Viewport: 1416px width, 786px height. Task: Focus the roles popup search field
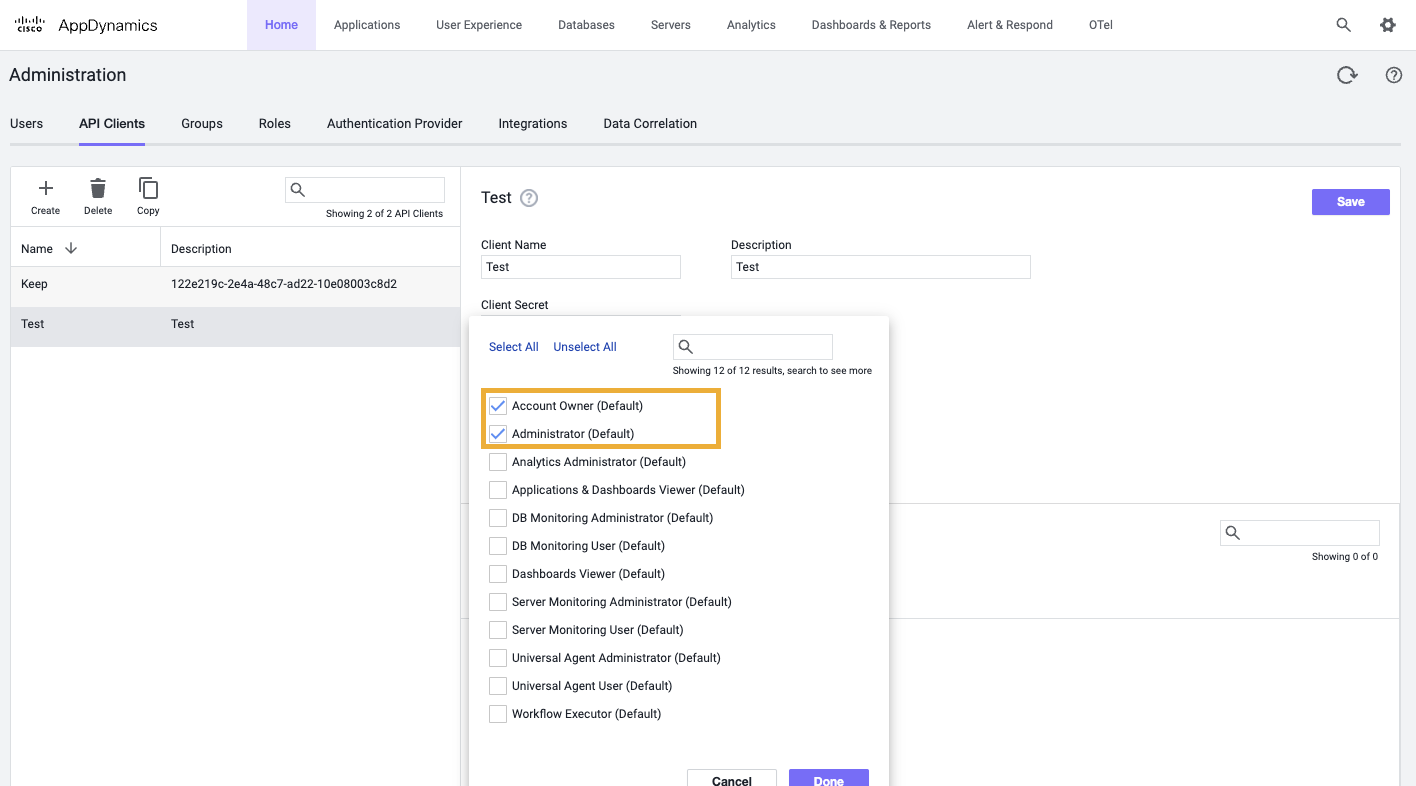[753, 347]
